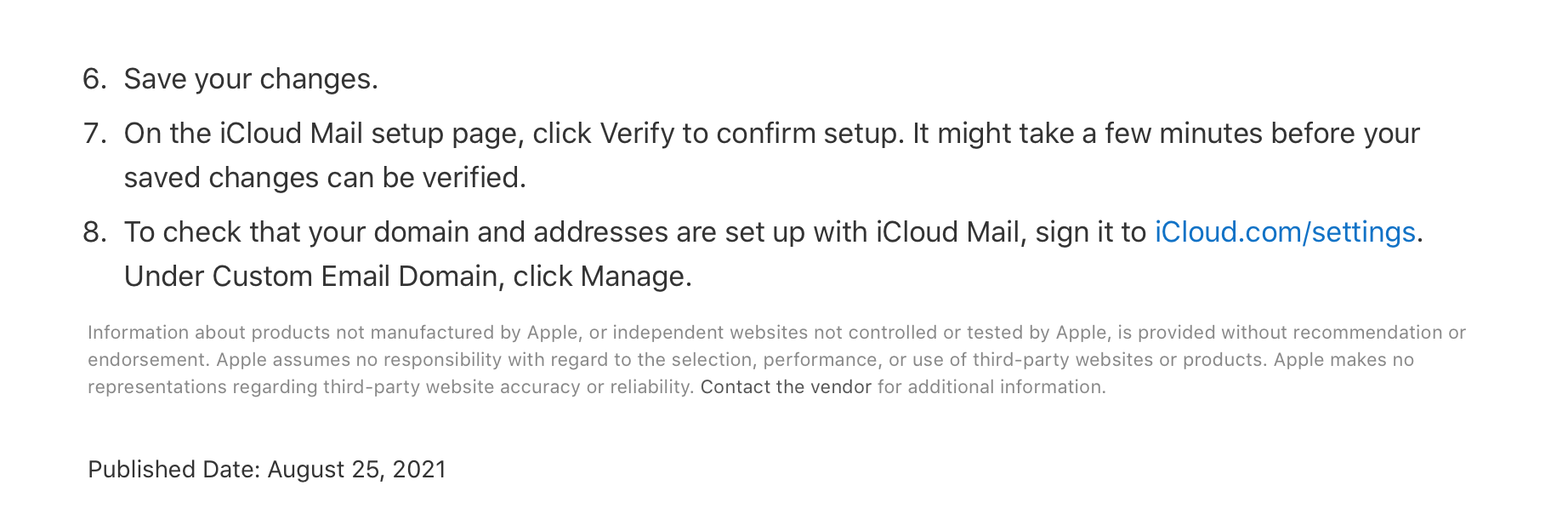This screenshot has height=531, width=1568.
Task: Click the Information about products disclaimer line
Action: (x=776, y=333)
